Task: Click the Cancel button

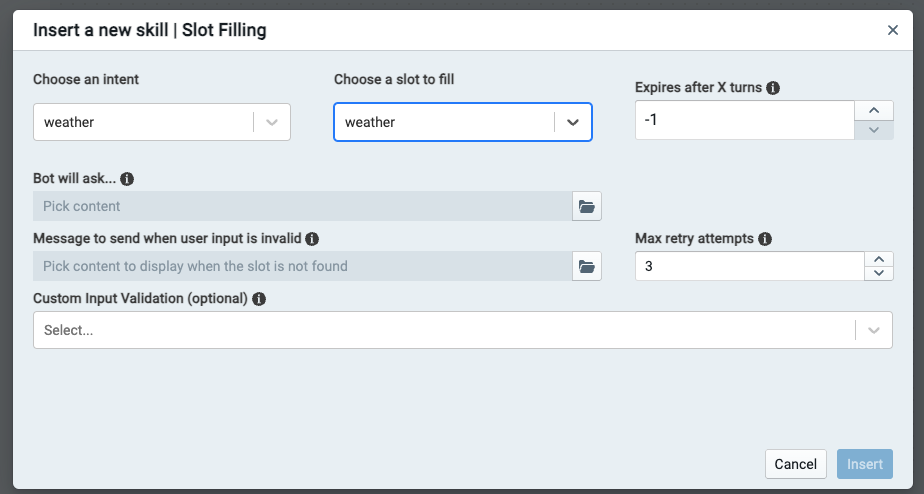Action: point(796,464)
